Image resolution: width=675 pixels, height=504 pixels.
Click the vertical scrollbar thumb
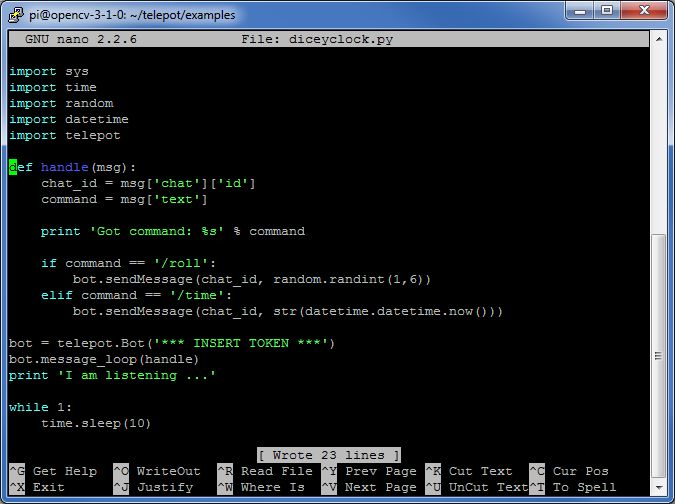point(658,356)
